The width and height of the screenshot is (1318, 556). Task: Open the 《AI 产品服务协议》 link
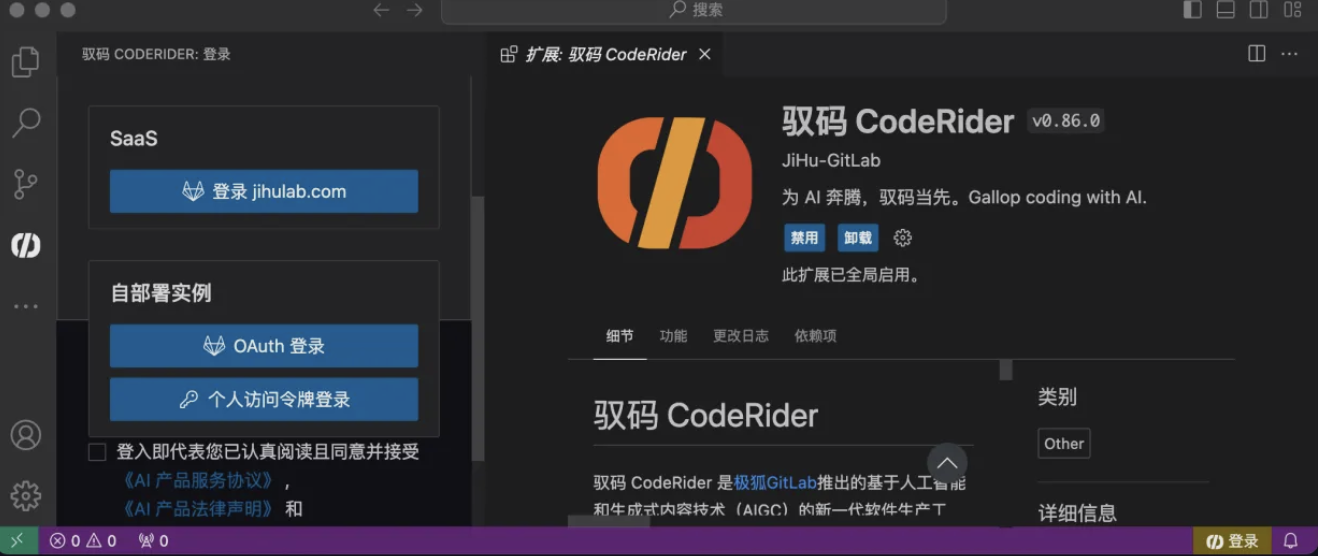point(197,480)
